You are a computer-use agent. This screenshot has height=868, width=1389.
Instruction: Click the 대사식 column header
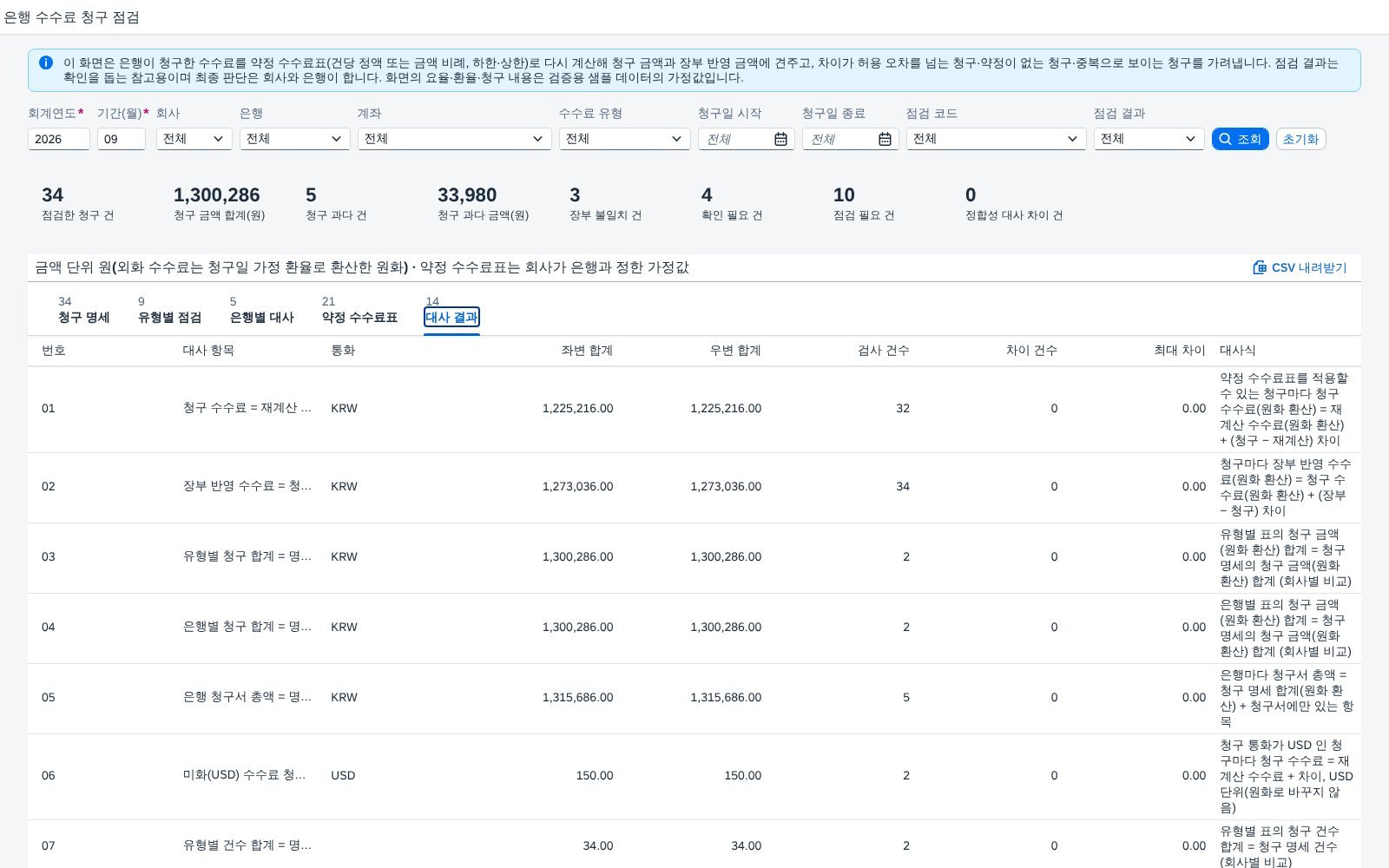coord(1238,351)
